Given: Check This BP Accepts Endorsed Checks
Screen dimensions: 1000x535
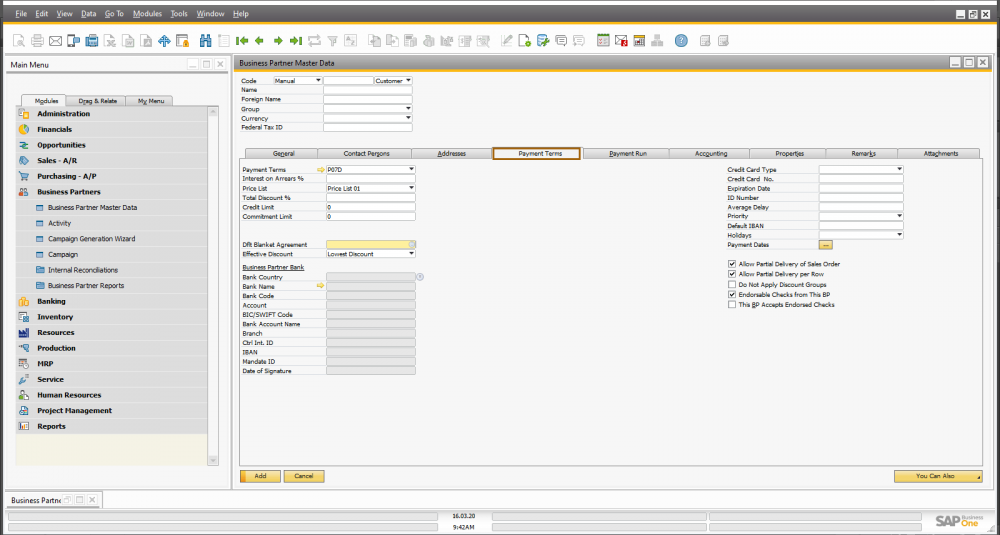Looking at the screenshot, I should [x=731, y=305].
